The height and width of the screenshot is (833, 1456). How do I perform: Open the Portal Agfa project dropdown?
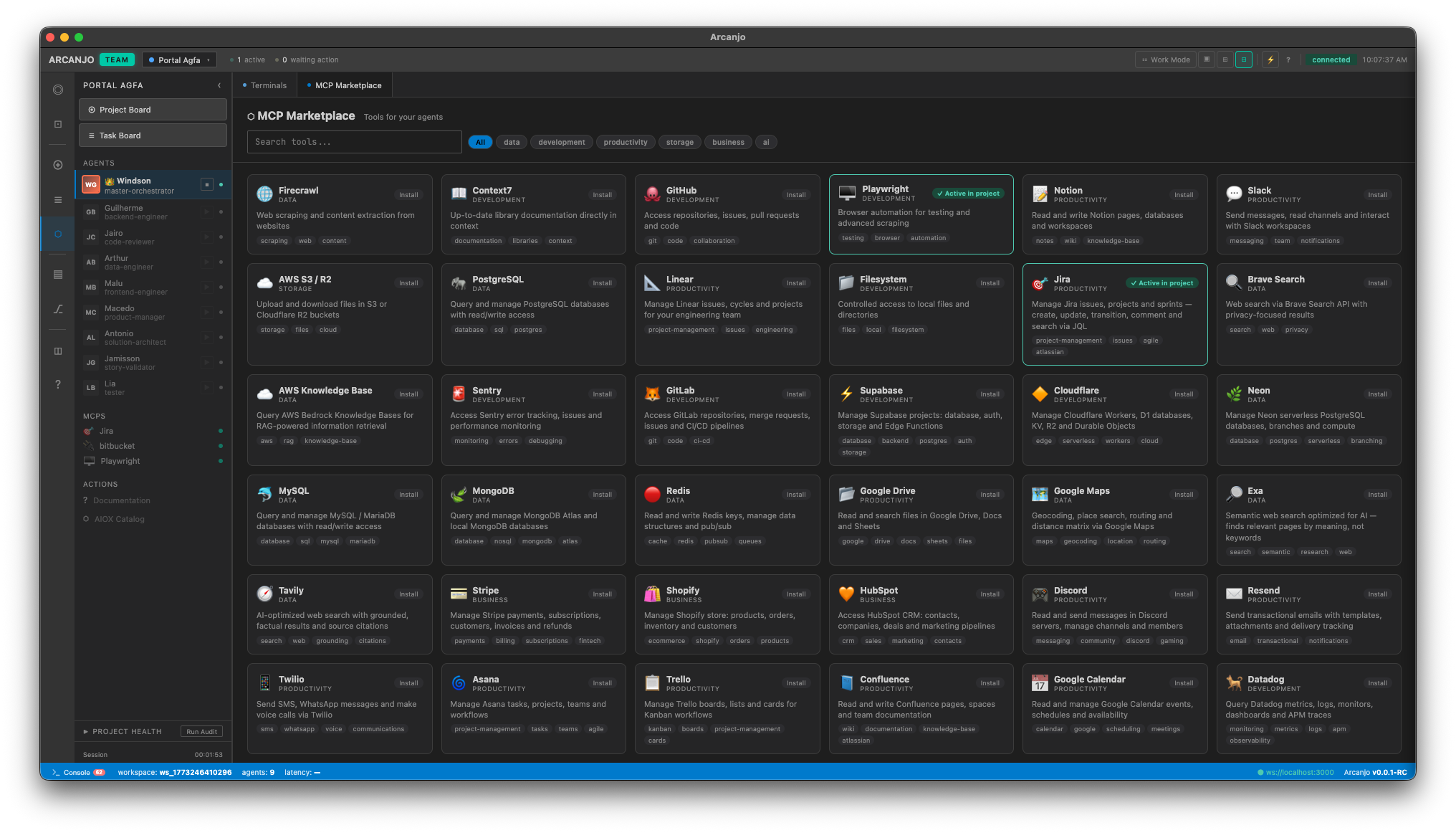click(179, 59)
